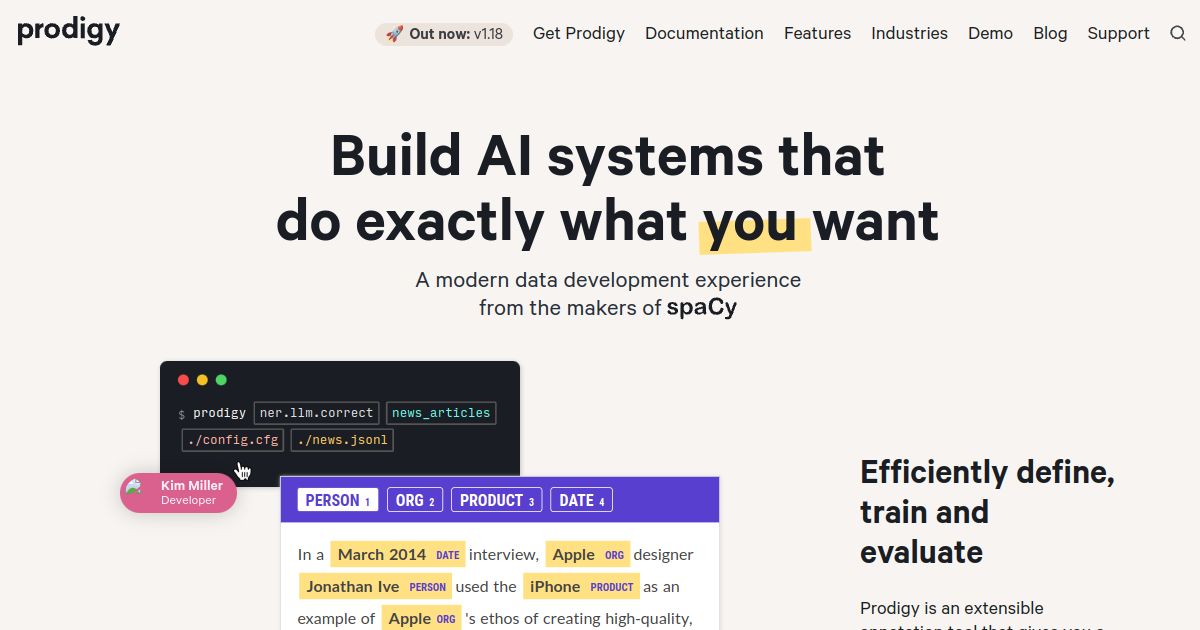
Task: Click the highlighted March 2014 DATE entity
Action: [398, 554]
